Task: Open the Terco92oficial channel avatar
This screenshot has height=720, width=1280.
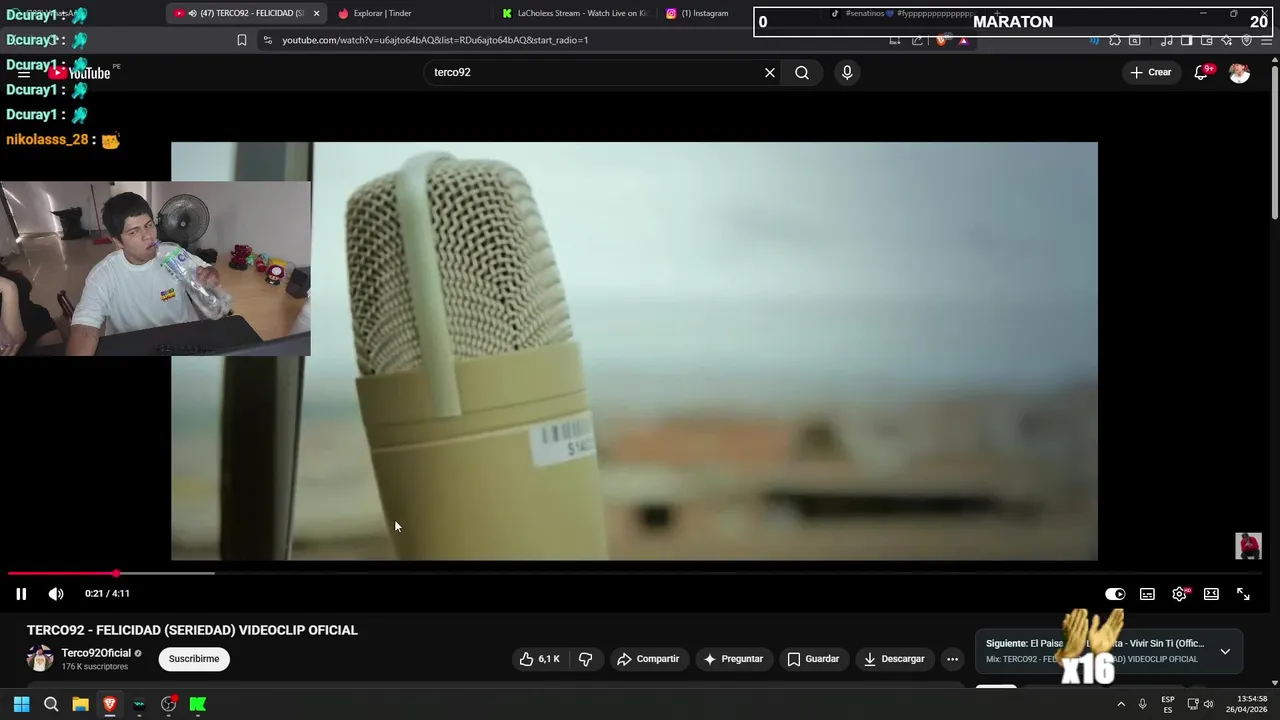Action: pos(40,659)
